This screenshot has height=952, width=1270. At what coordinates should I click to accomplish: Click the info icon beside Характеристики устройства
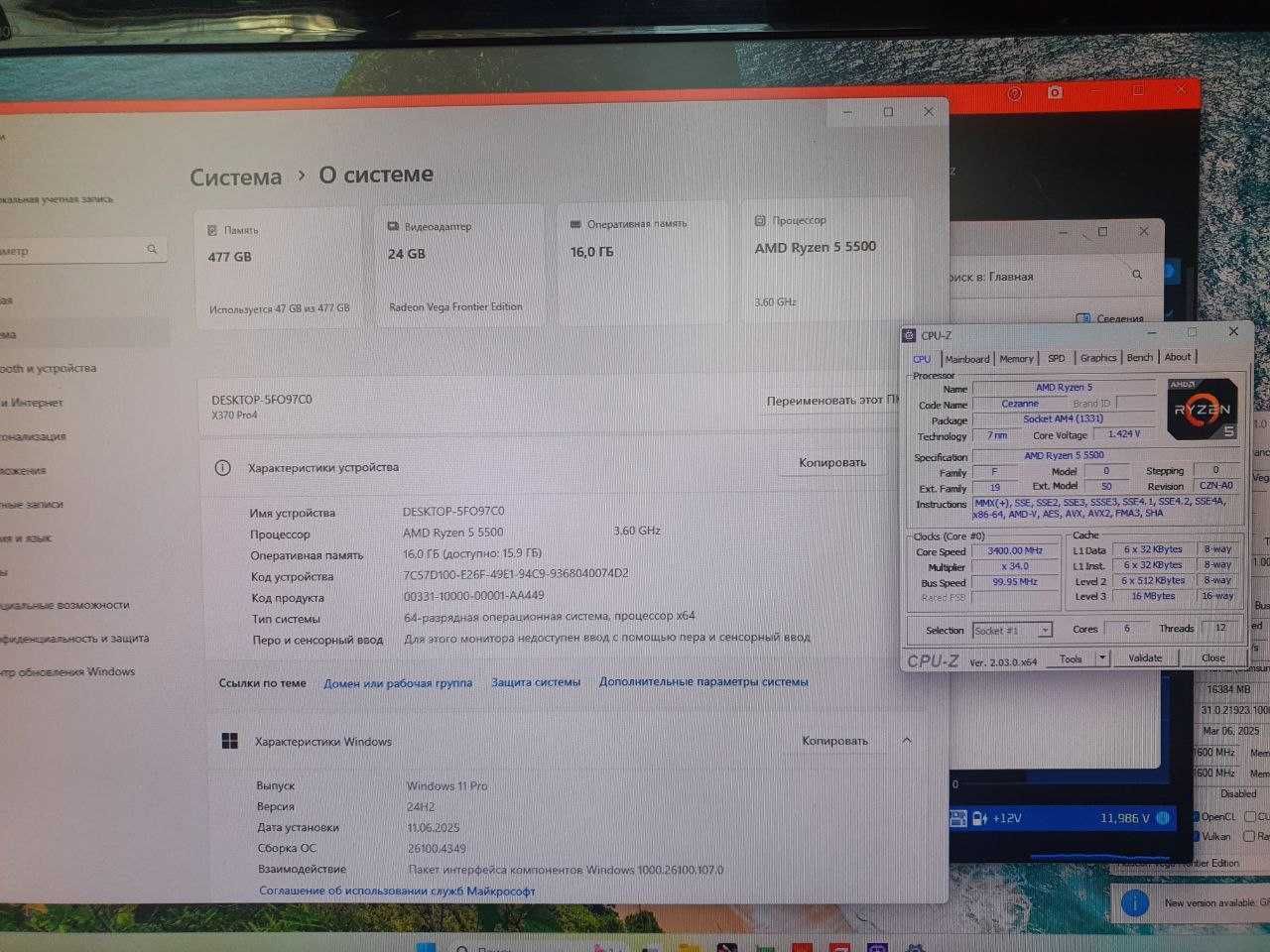pos(222,467)
